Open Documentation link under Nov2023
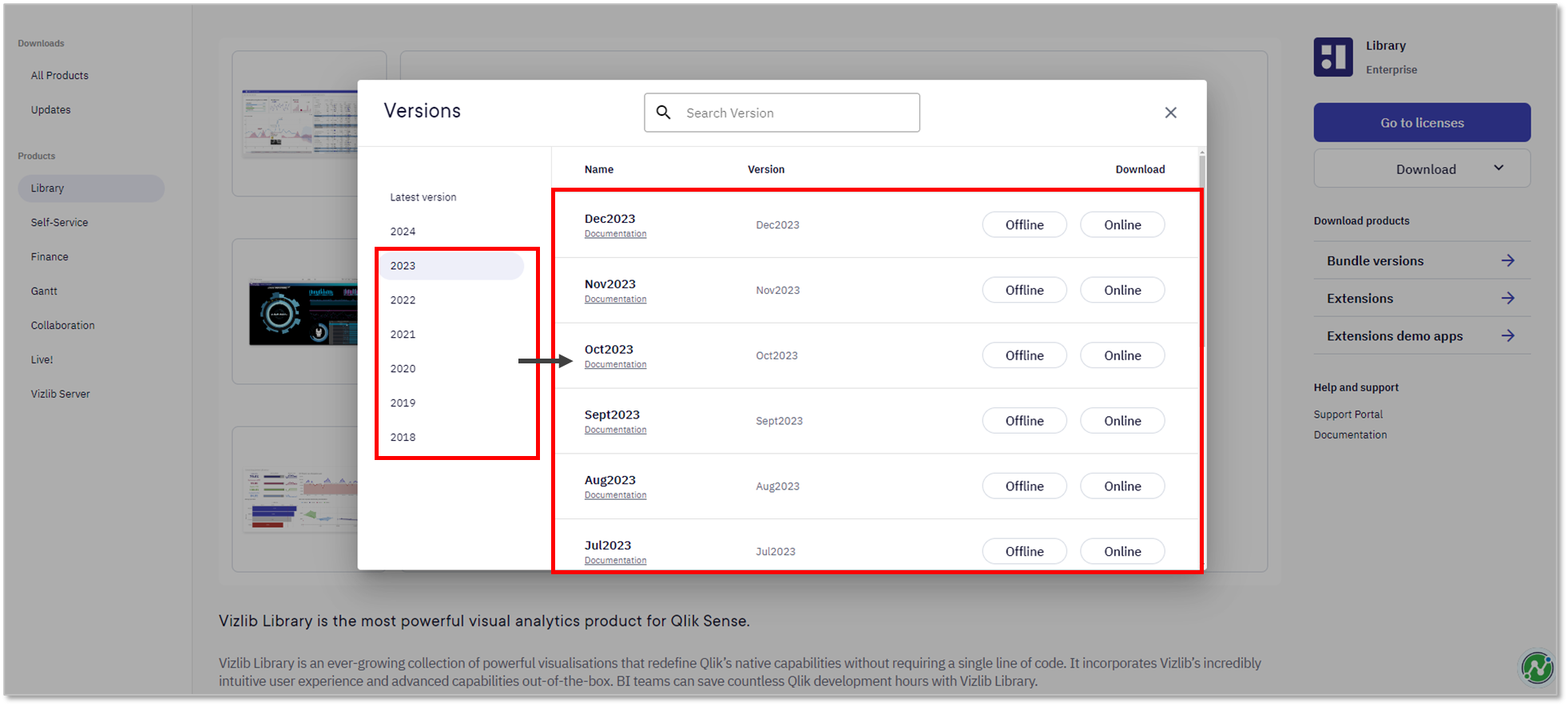Viewport: 1568px width, 706px height. point(615,299)
